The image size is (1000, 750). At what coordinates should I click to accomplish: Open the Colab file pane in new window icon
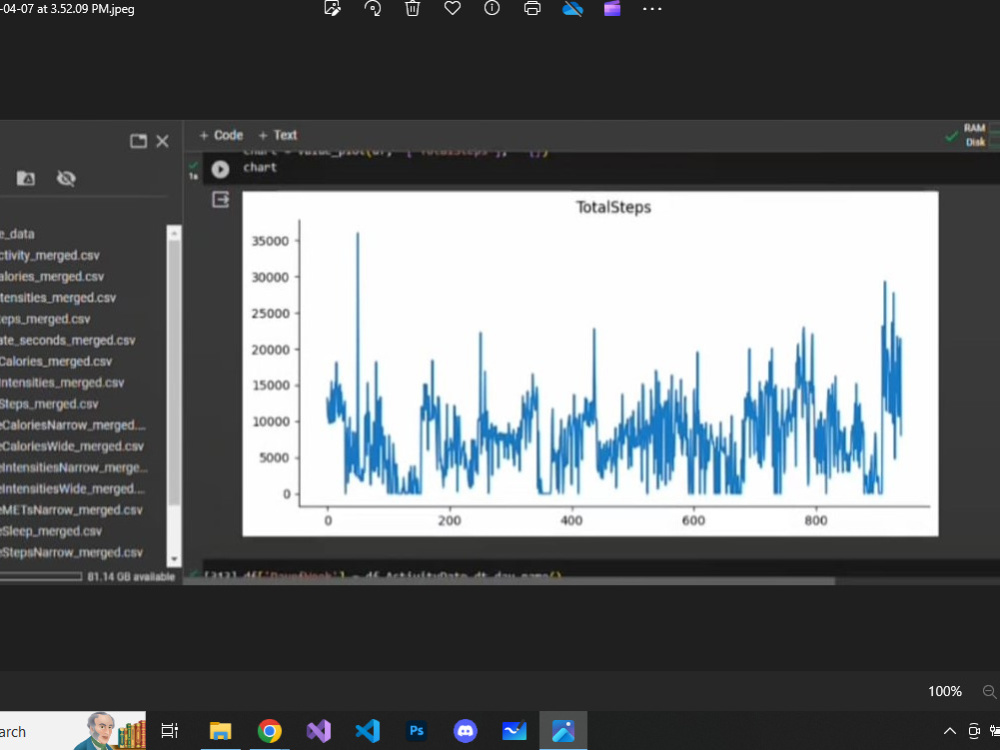coord(138,141)
